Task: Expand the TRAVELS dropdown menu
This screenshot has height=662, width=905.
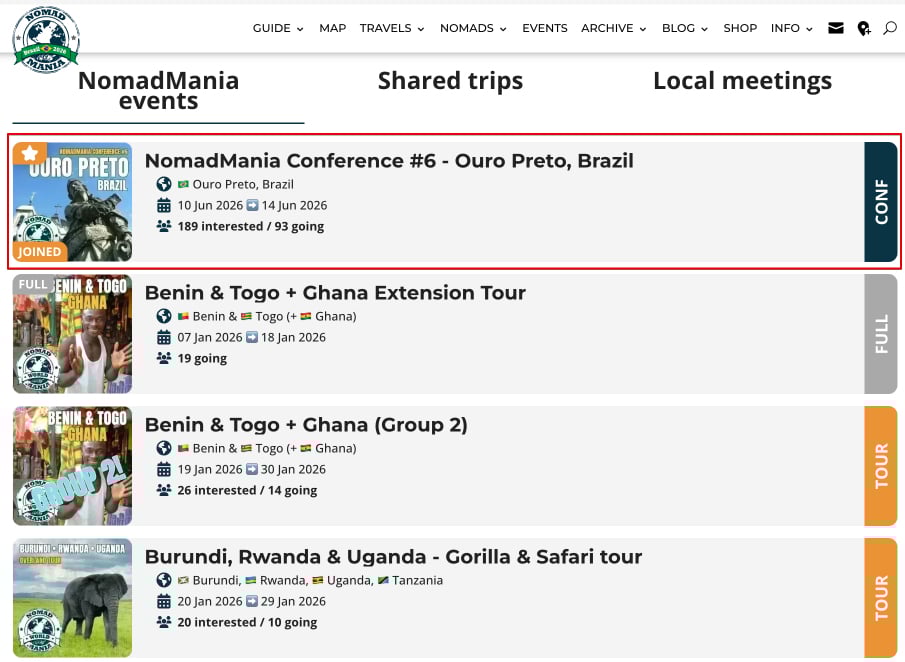Action: (x=392, y=28)
